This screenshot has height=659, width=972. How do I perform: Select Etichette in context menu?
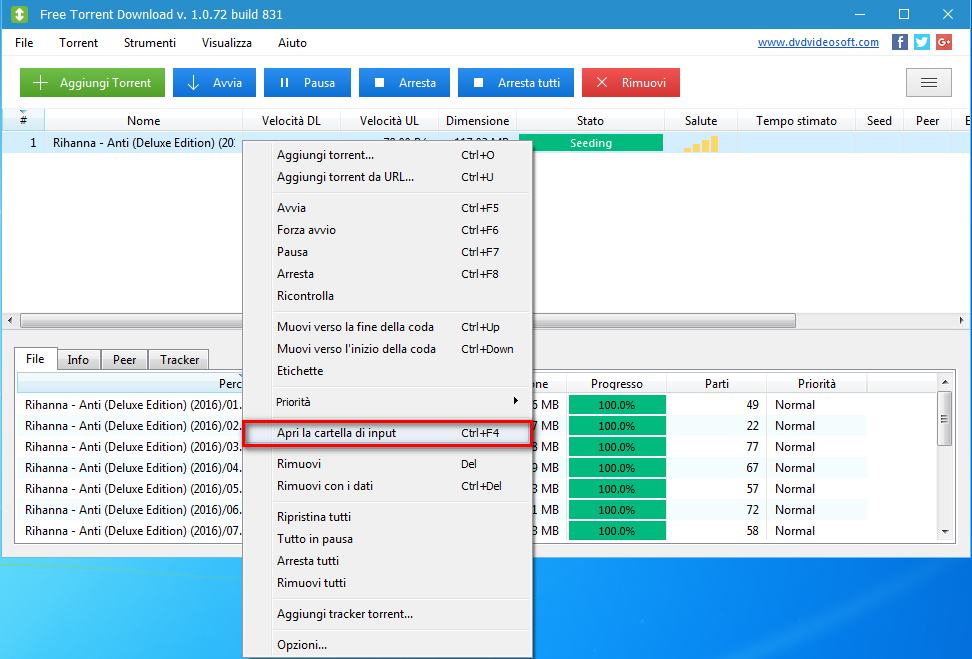pyautogui.click(x=387, y=371)
